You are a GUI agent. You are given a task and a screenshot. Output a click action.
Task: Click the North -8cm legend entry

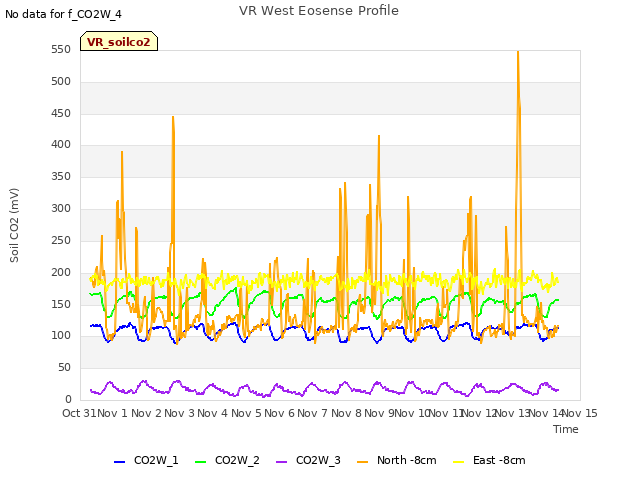coord(397,460)
